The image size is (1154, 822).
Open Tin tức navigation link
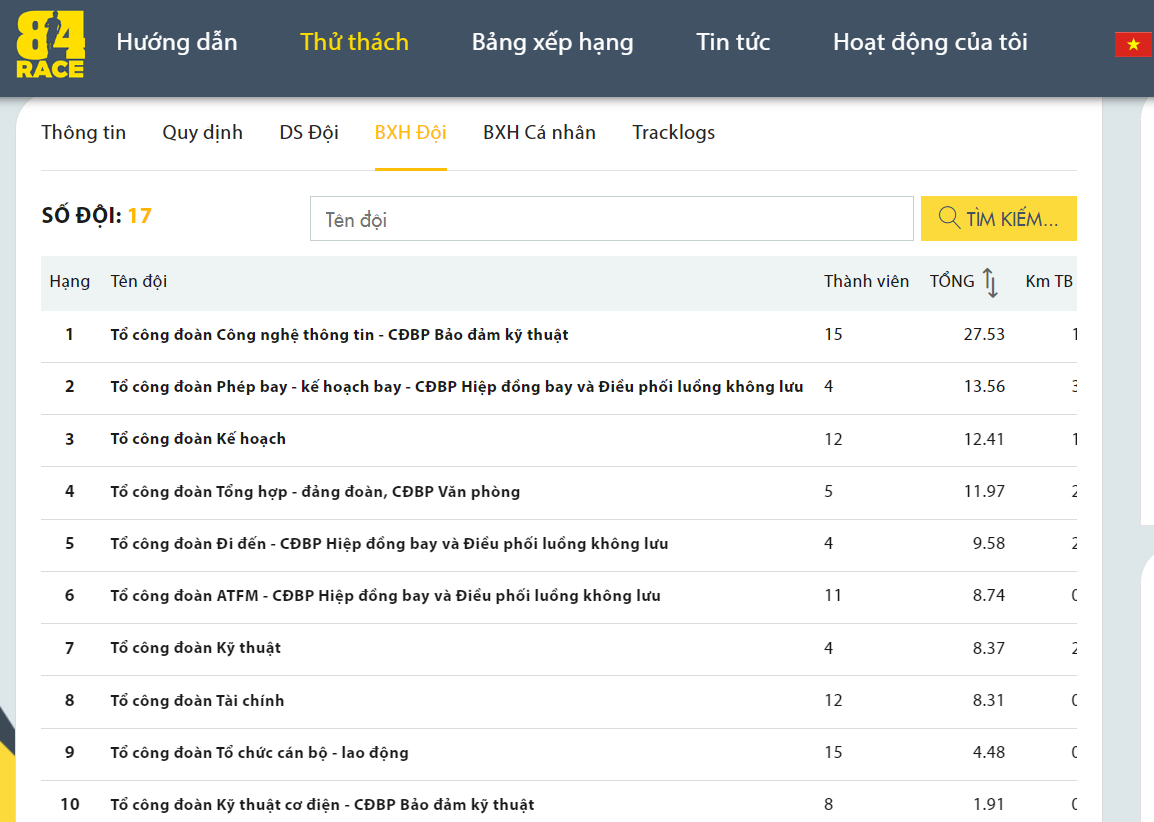click(x=733, y=42)
